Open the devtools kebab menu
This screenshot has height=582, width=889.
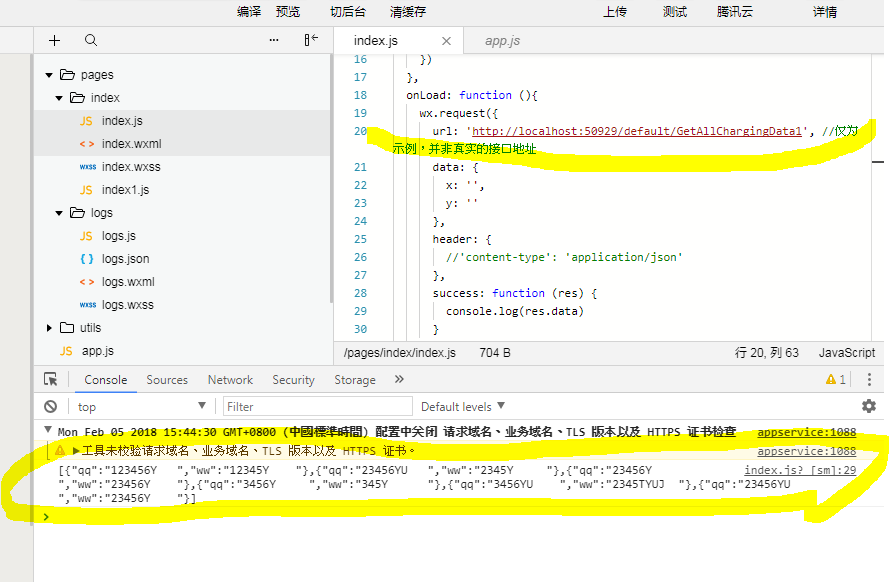click(x=868, y=380)
